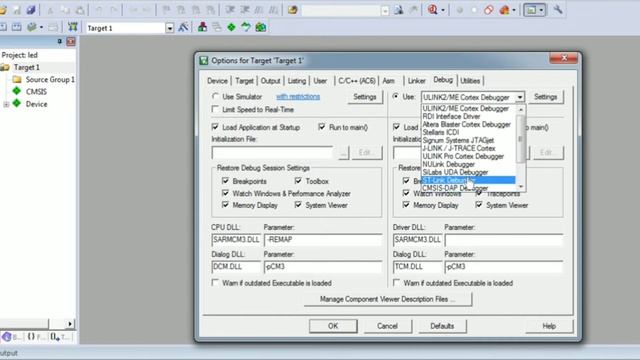Open the breakpoints toolbar dropdown arrow
640x360 pixels.
pos(514,10)
